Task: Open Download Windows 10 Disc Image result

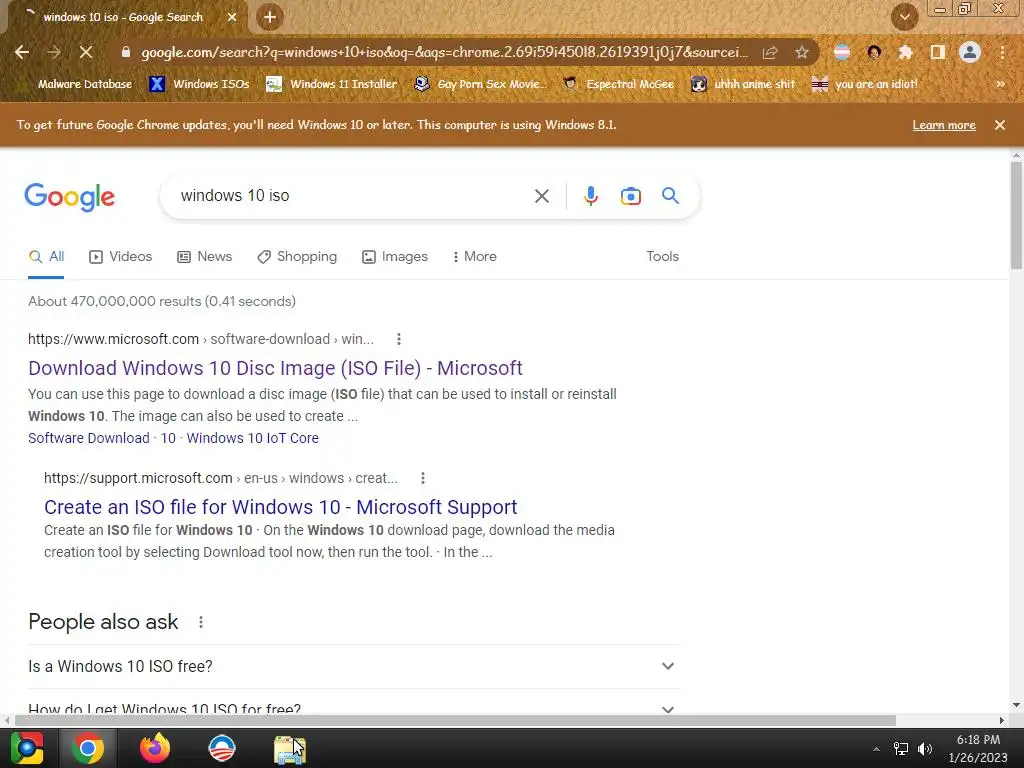Action: tap(275, 368)
